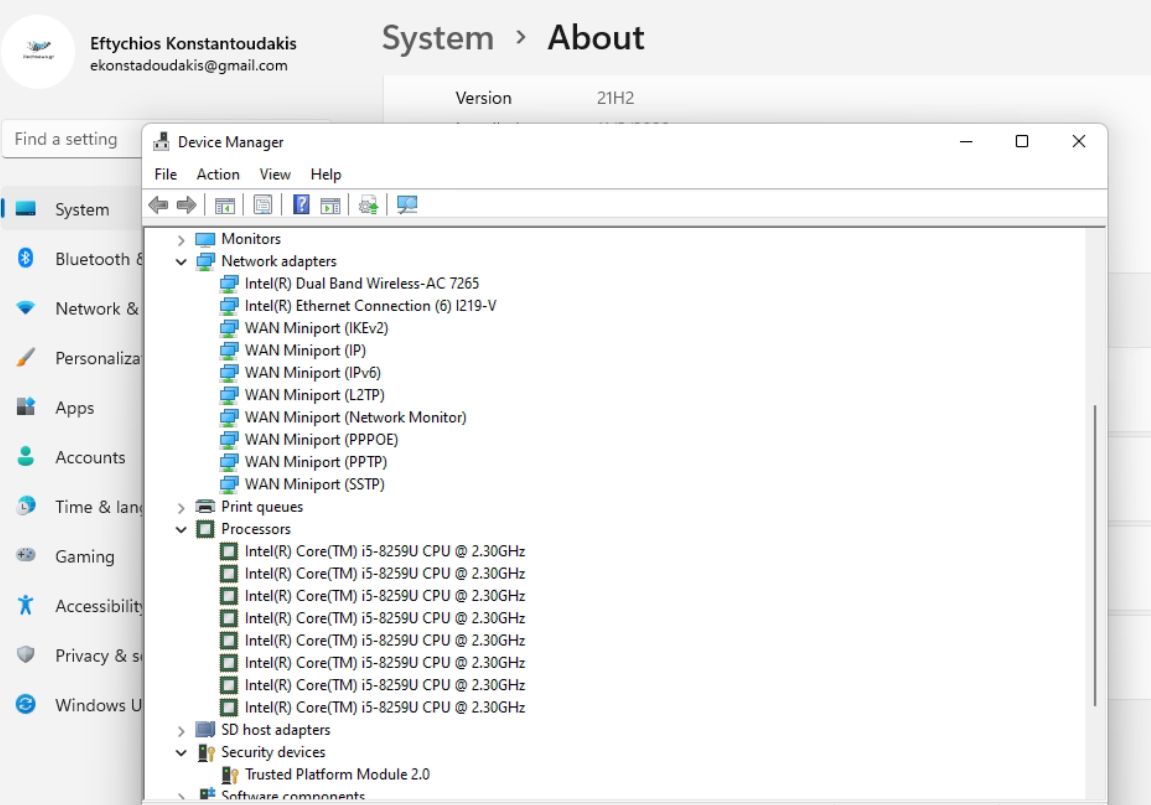The image size is (1151, 805).
Task: Click Show/Hide Console Tree toolbar icon
Action: pos(225,205)
